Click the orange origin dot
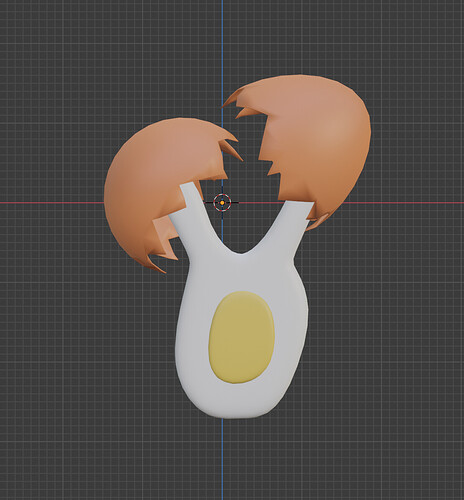 coord(222,202)
